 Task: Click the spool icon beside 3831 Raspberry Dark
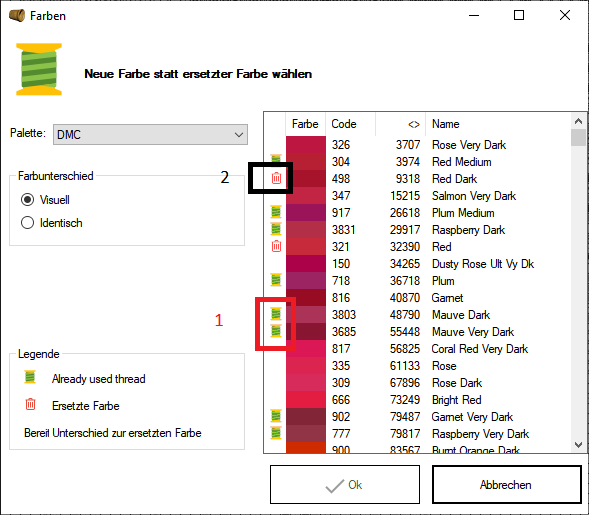pyautogui.click(x=276, y=229)
